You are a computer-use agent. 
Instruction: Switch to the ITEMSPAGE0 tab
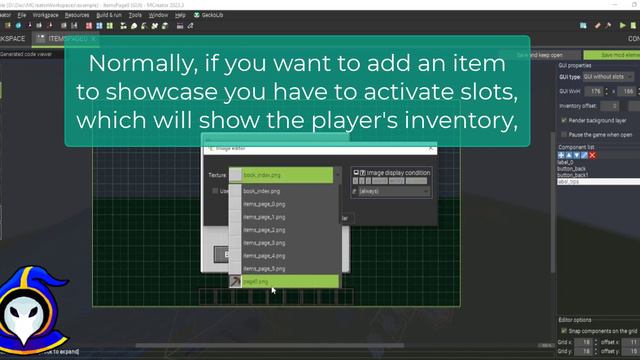[67, 39]
